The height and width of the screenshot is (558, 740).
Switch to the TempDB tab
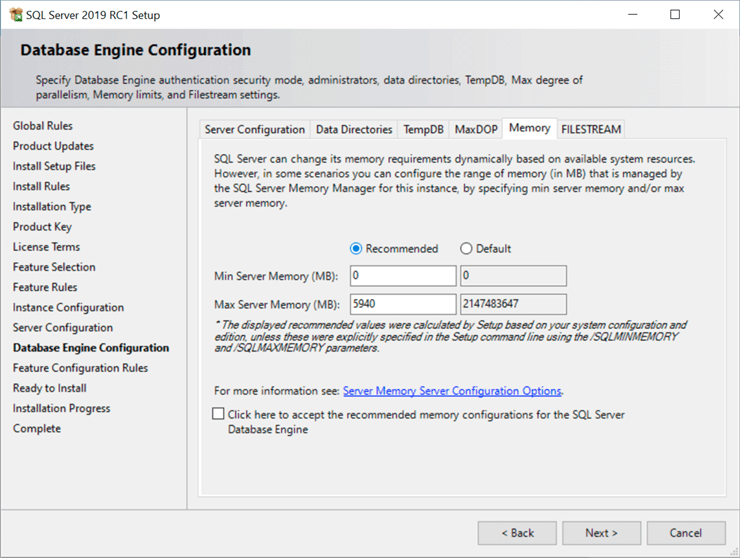coord(423,130)
